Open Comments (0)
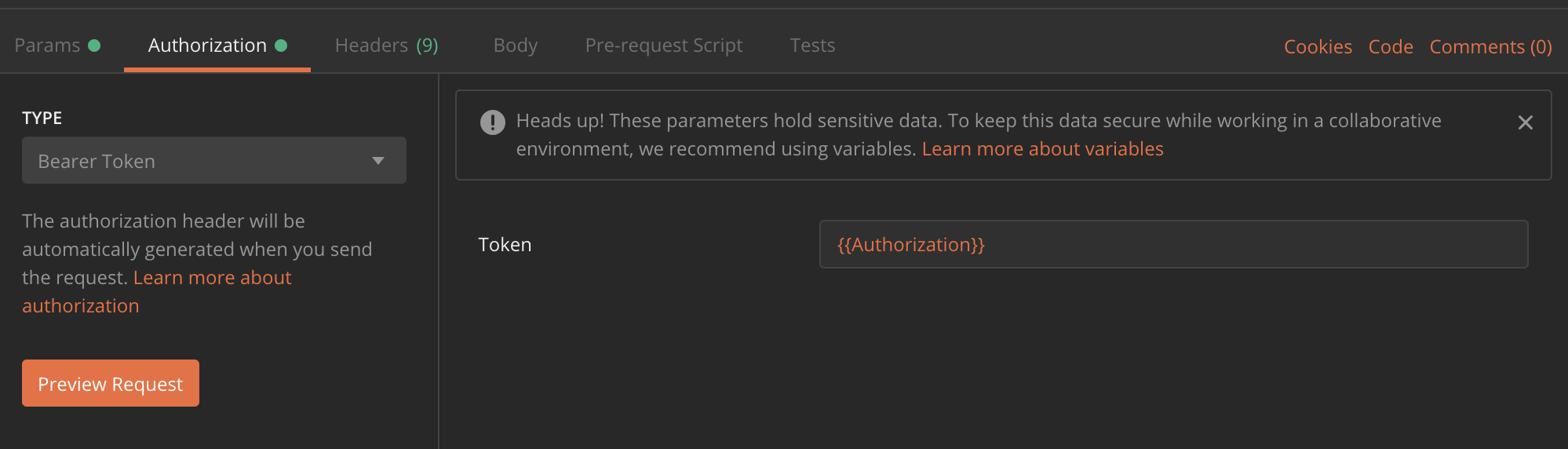Image resolution: width=1568 pixels, height=449 pixels. tap(1490, 47)
